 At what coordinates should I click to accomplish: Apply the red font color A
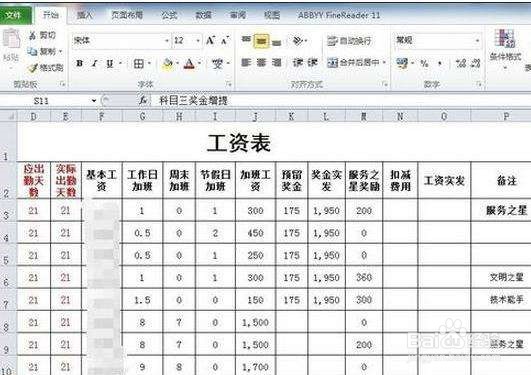pos(189,63)
